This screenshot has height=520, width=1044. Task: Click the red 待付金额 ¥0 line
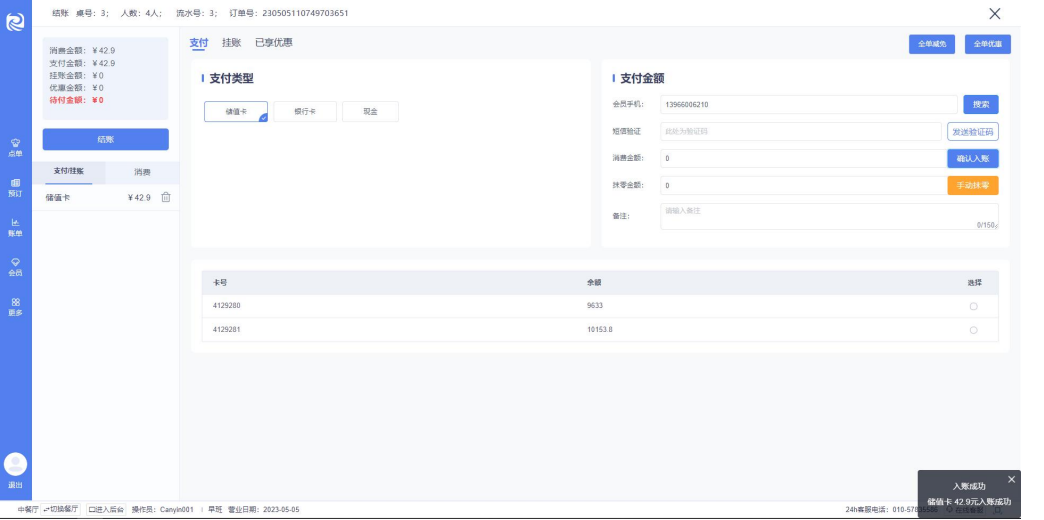pyautogui.click(x=77, y=100)
